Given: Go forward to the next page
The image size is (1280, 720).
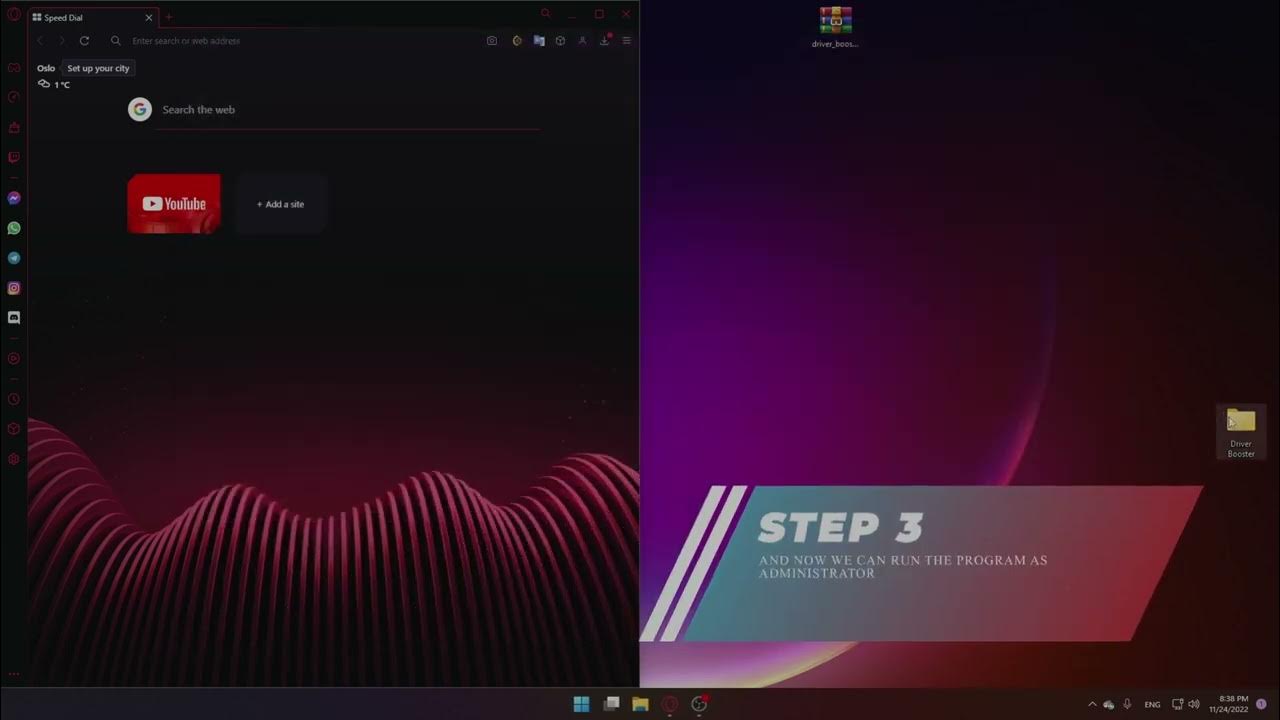Looking at the screenshot, I should pos(61,41).
